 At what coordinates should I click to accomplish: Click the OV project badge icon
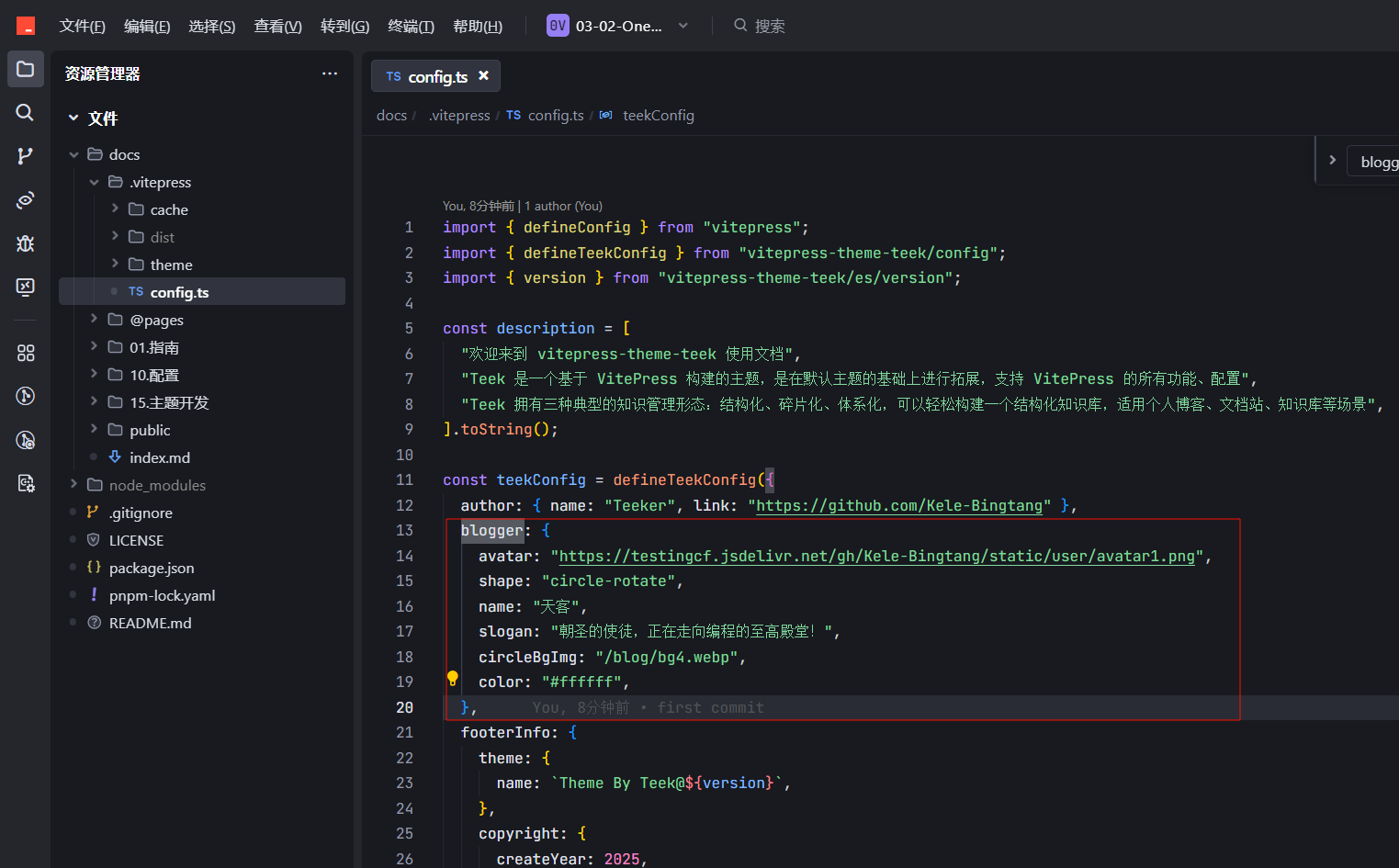coord(558,26)
